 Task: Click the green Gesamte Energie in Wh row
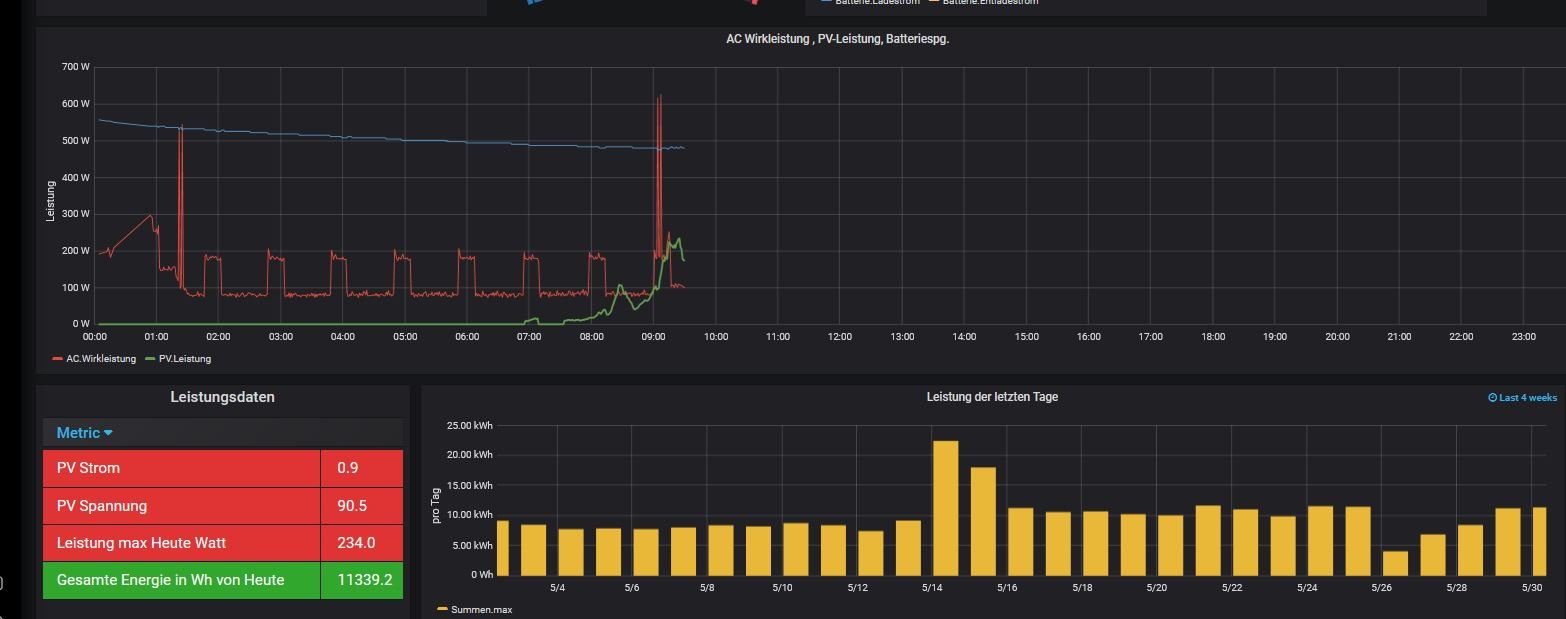click(x=181, y=580)
